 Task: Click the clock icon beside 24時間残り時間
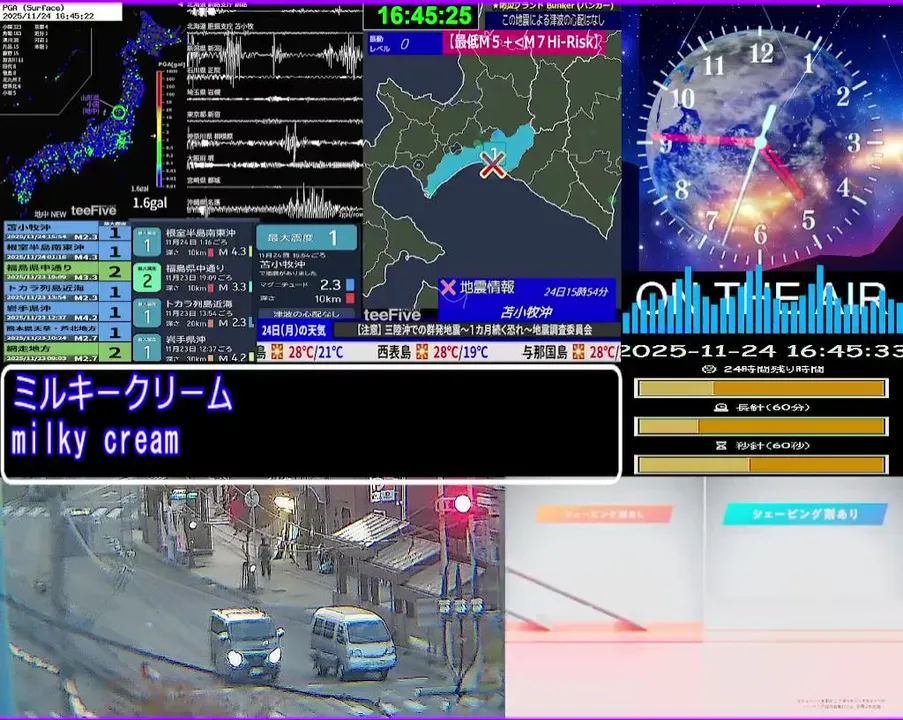point(710,369)
